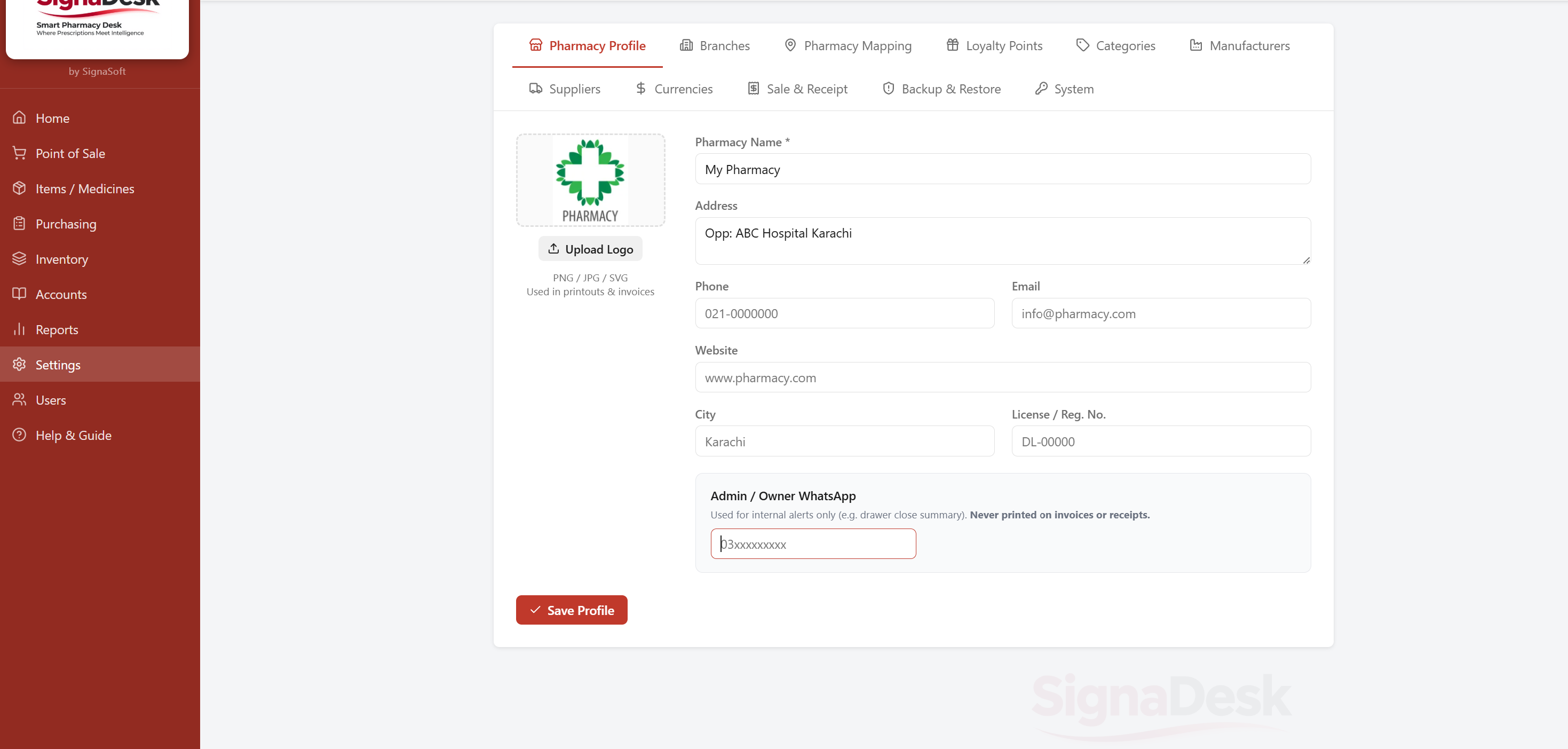
Task: Click the Home house icon in sidebar
Action: pyautogui.click(x=19, y=117)
